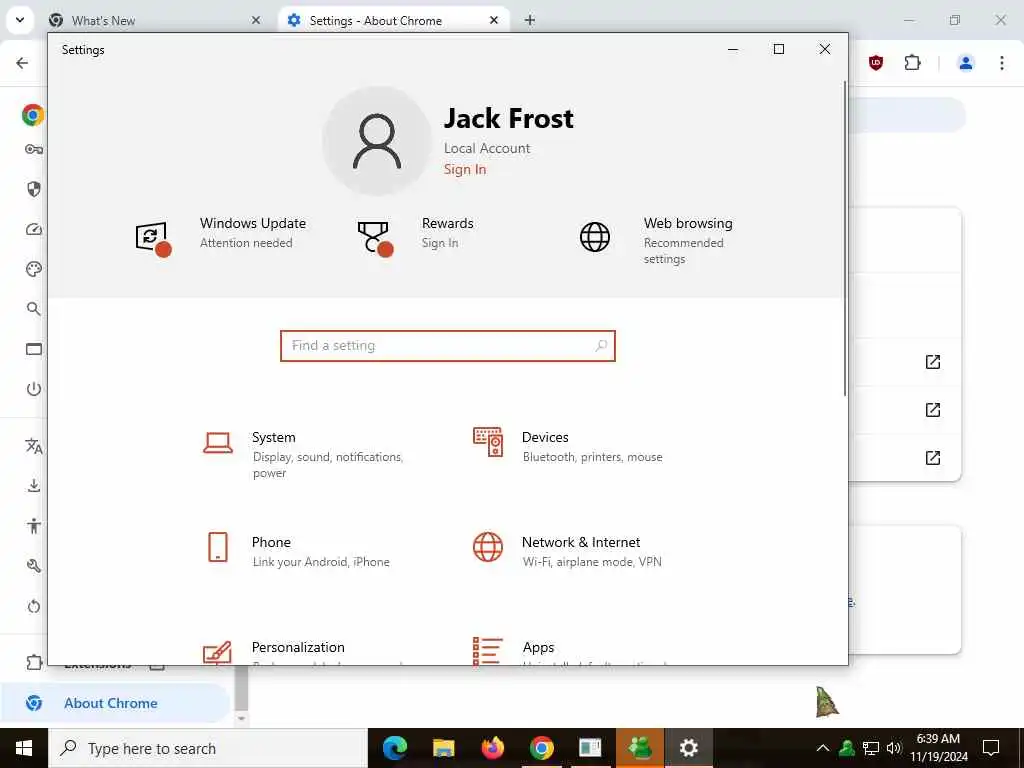Click the Google Chrome logo in the Chrome settings sidebar
The height and width of the screenshot is (768, 1024).
pyautogui.click(x=33, y=115)
